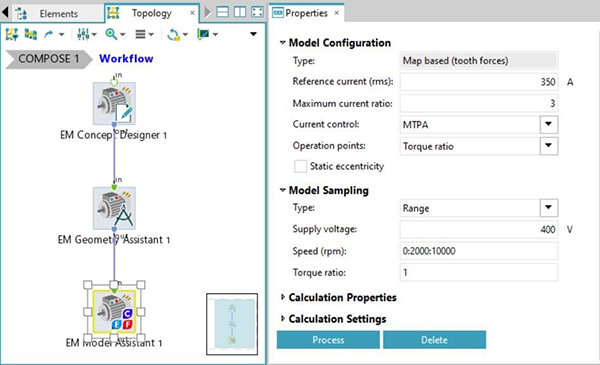Click the Operation points label

[x=329, y=146]
